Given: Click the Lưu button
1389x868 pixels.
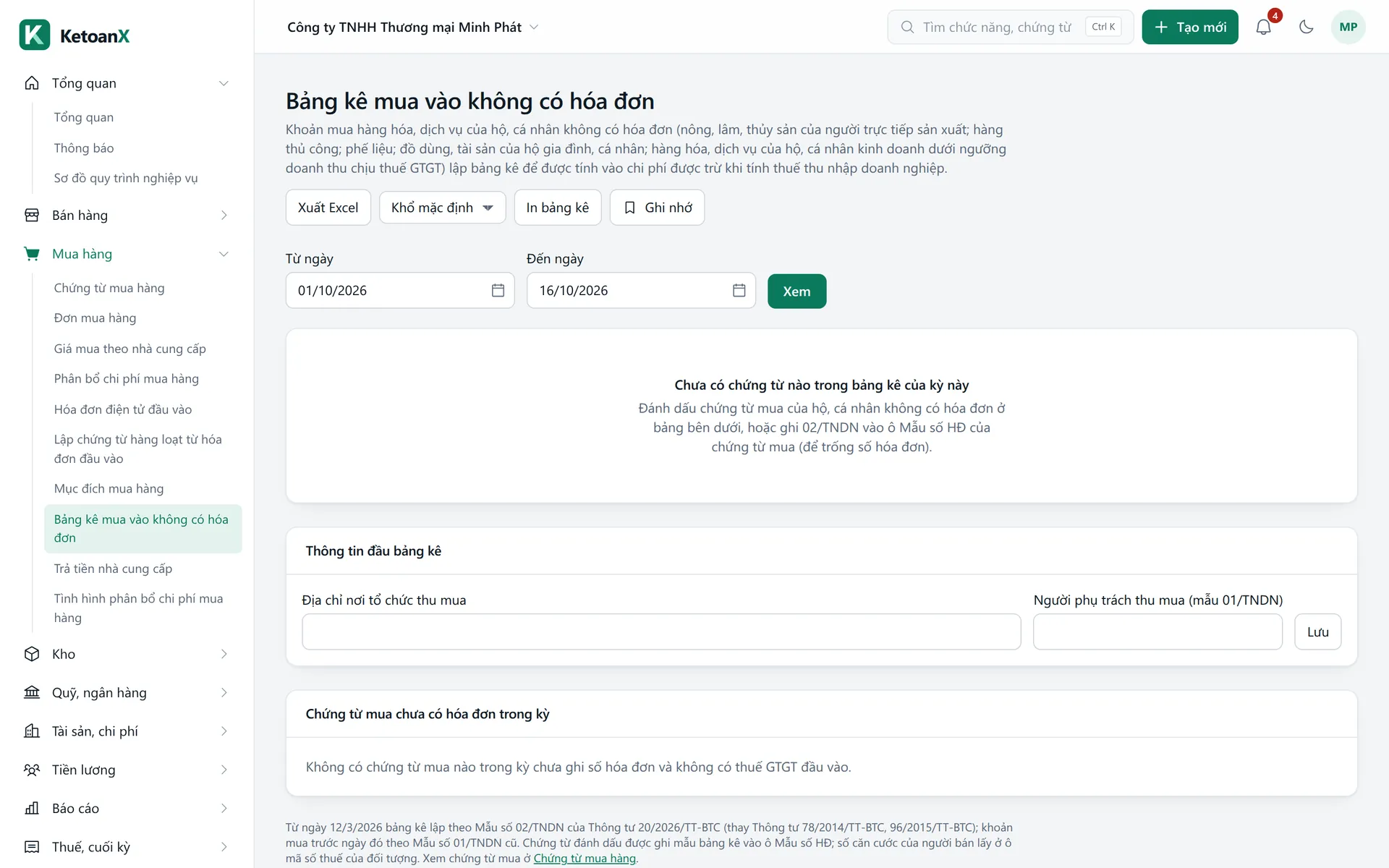Looking at the screenshot, I should point(1317,632).
